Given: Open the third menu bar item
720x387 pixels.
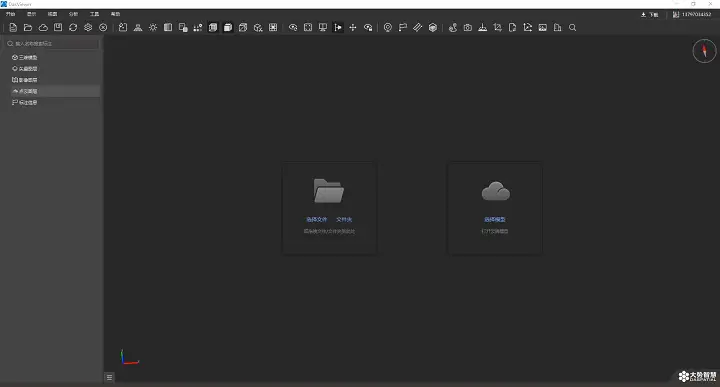Looking at the screenshot, I should 52,14.
